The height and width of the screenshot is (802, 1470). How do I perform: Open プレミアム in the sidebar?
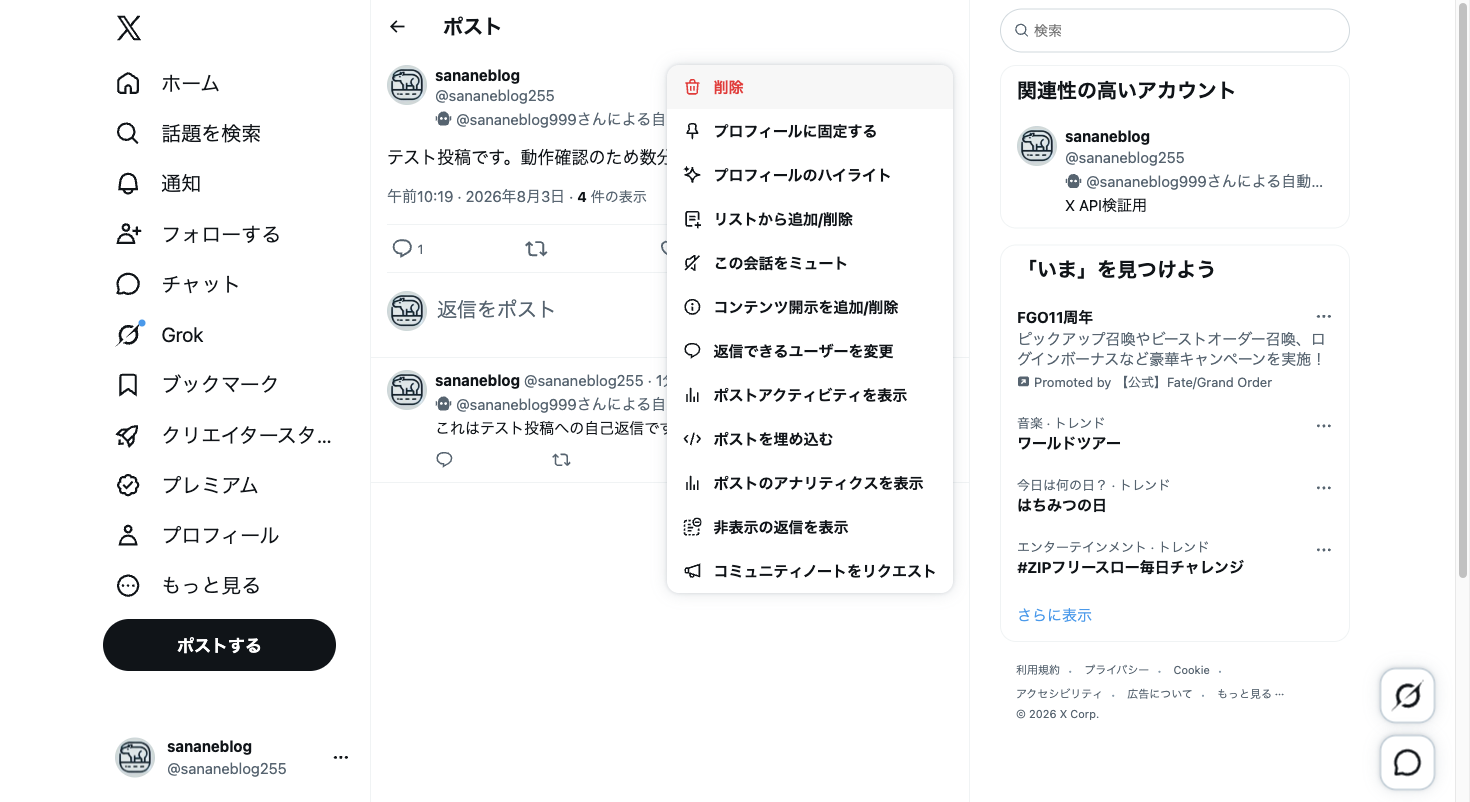[188, 485]
